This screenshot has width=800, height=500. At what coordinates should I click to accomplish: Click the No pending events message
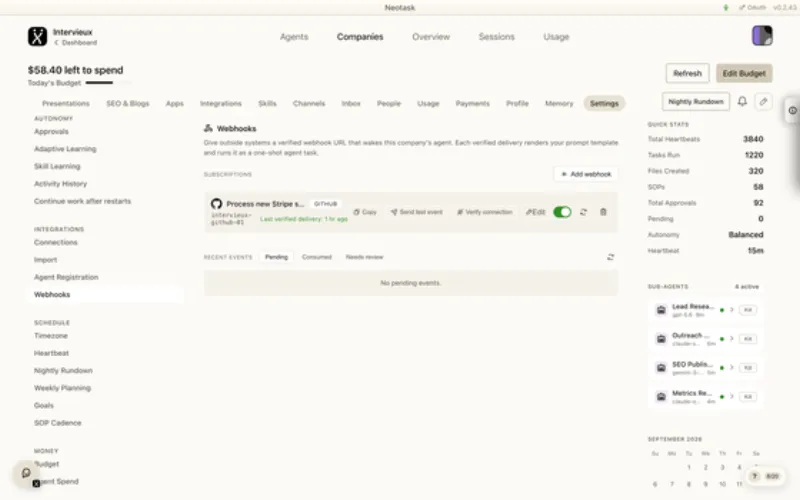[411, 283]
